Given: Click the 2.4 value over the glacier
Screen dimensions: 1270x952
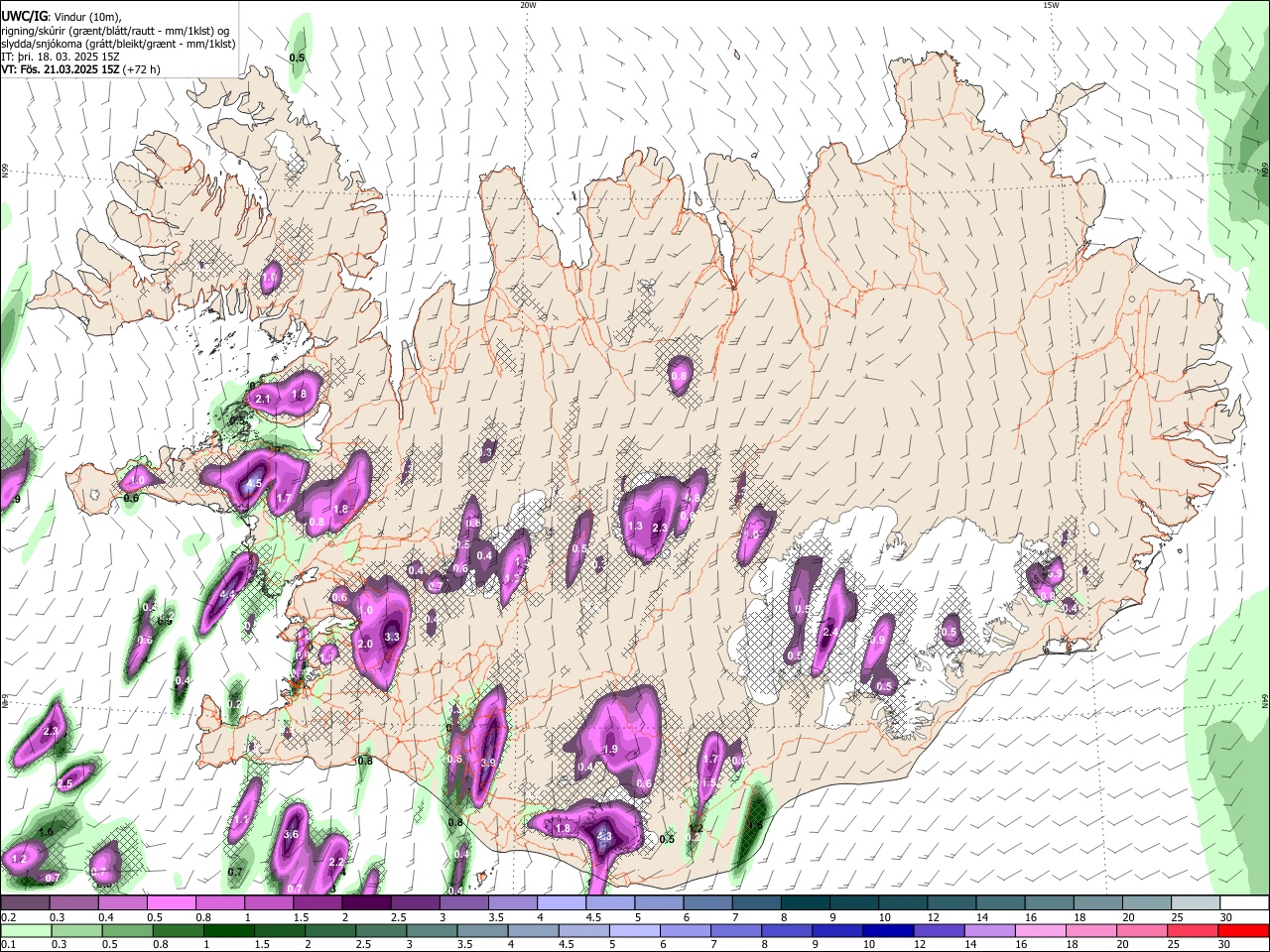Looking at the screenshot, I should pos(830,633).
